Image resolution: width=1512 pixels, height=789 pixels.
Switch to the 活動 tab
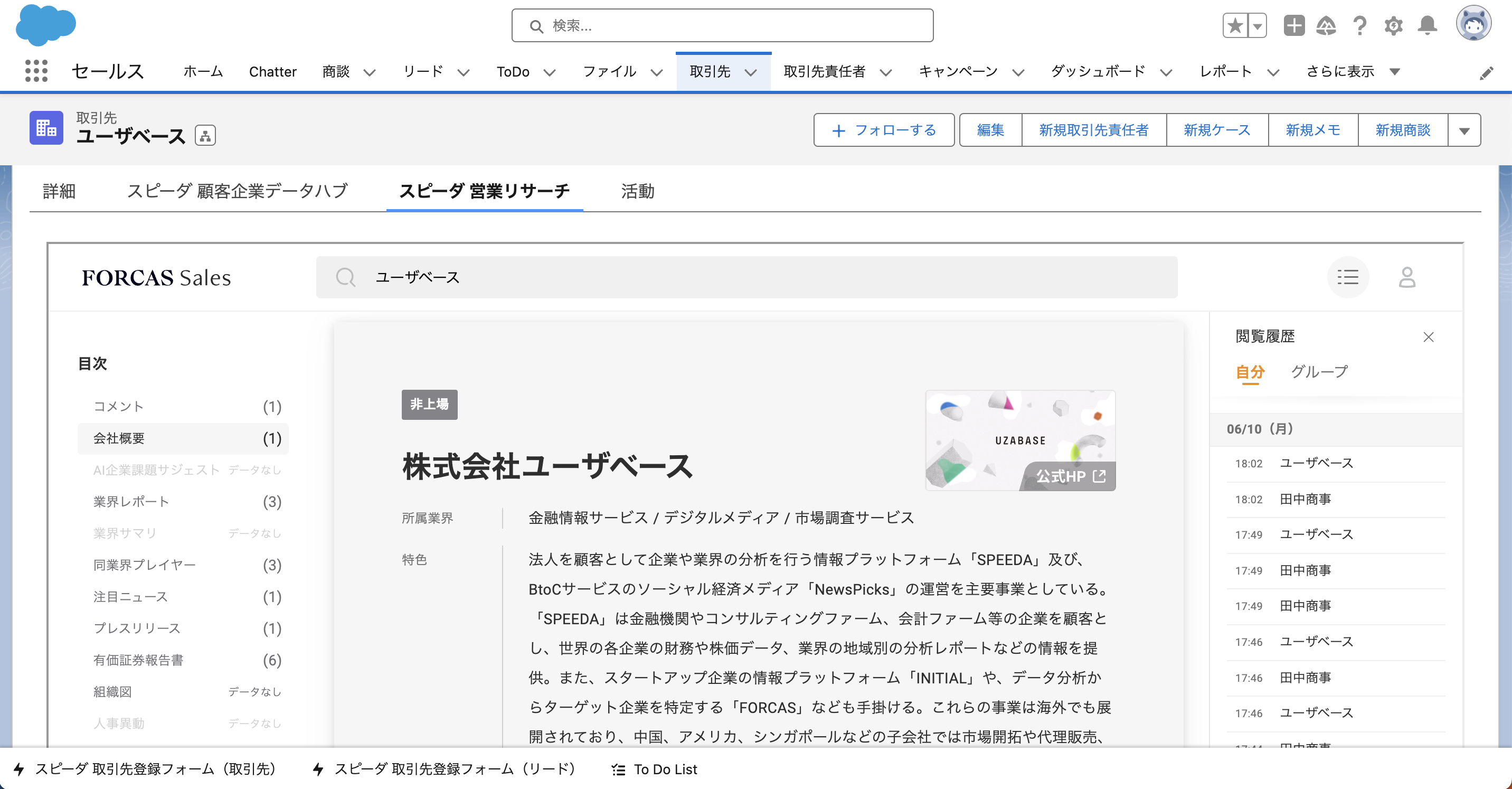click(x=637, y=191)
